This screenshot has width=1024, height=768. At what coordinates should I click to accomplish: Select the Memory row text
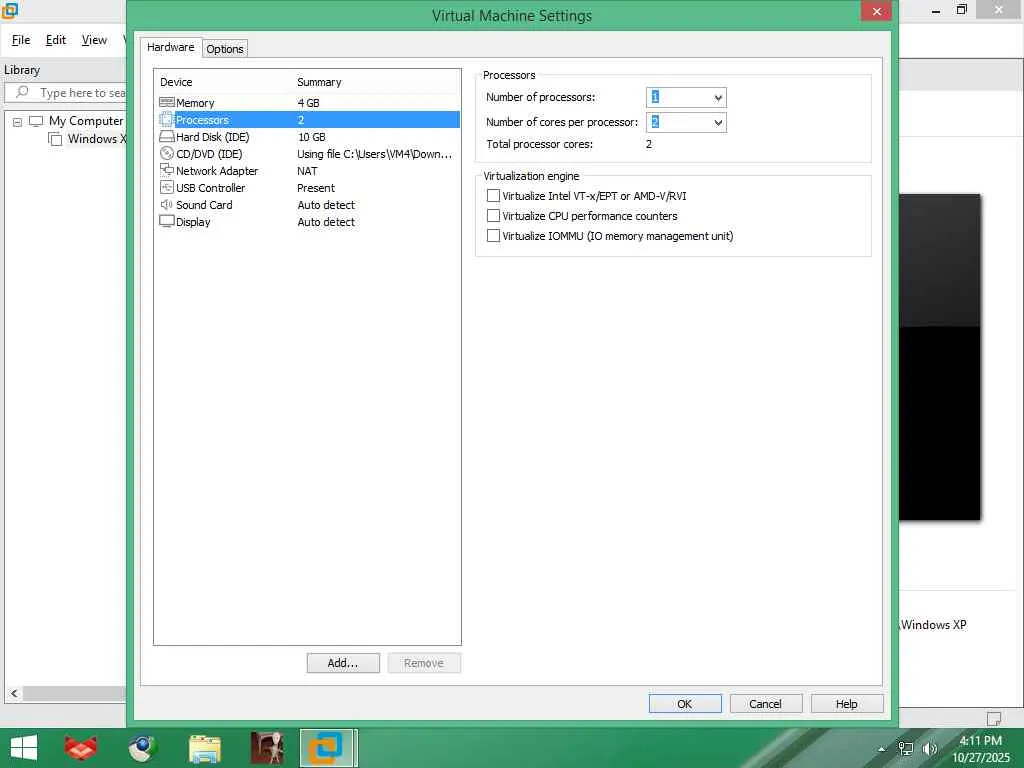coord(195,103)
